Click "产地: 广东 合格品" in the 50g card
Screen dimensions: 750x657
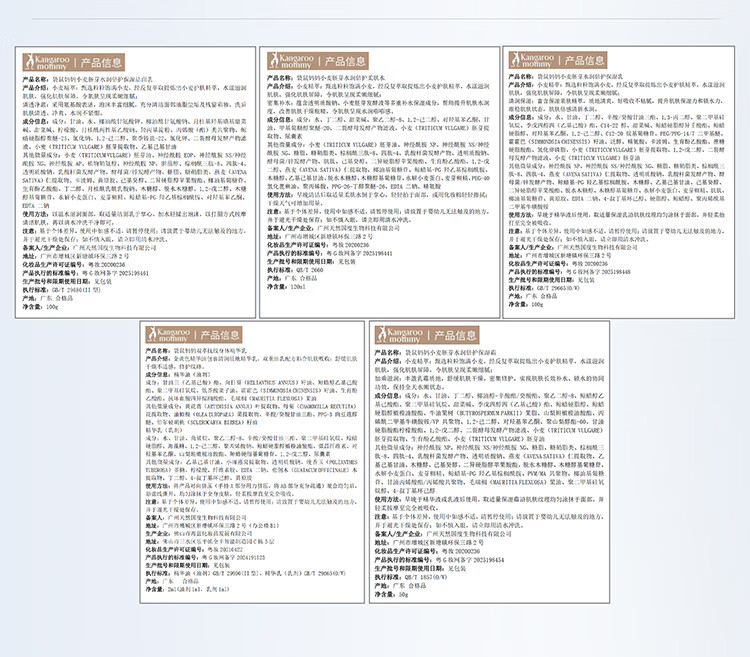[x=400, y=586]
